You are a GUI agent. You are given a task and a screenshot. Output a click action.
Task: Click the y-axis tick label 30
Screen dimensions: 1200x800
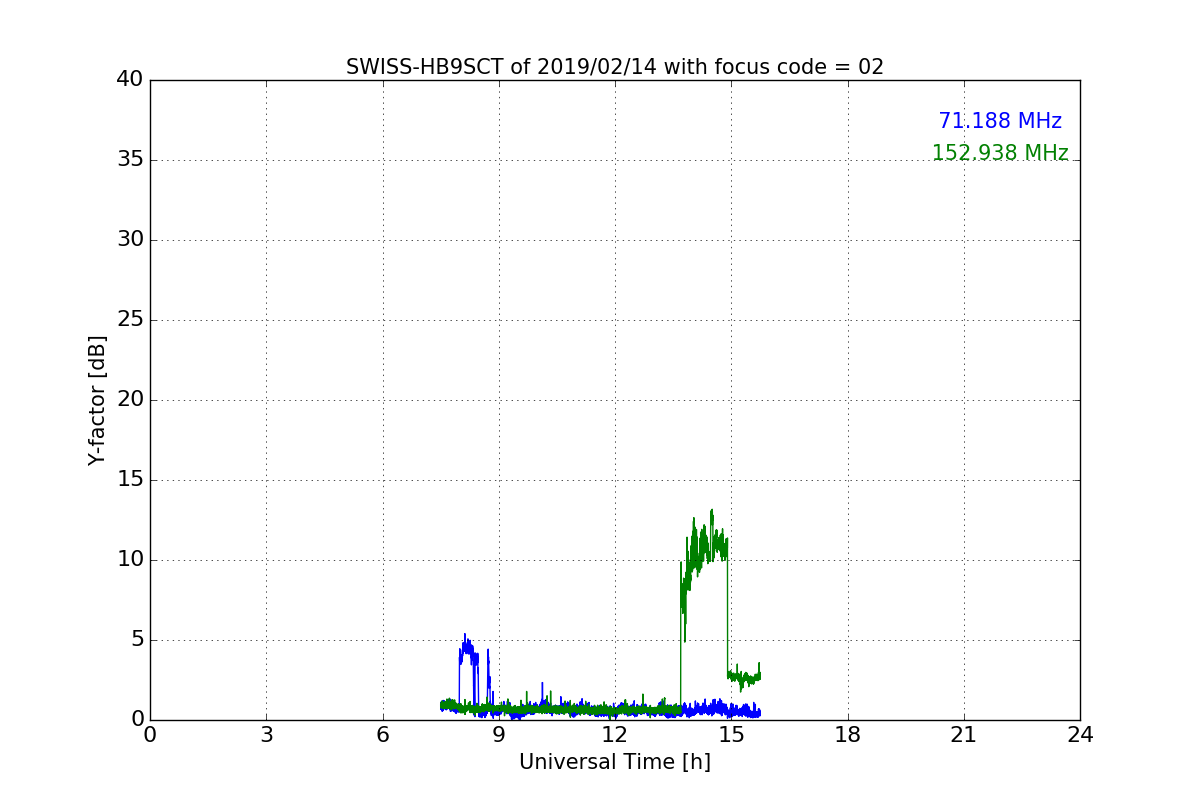[130, 239]
